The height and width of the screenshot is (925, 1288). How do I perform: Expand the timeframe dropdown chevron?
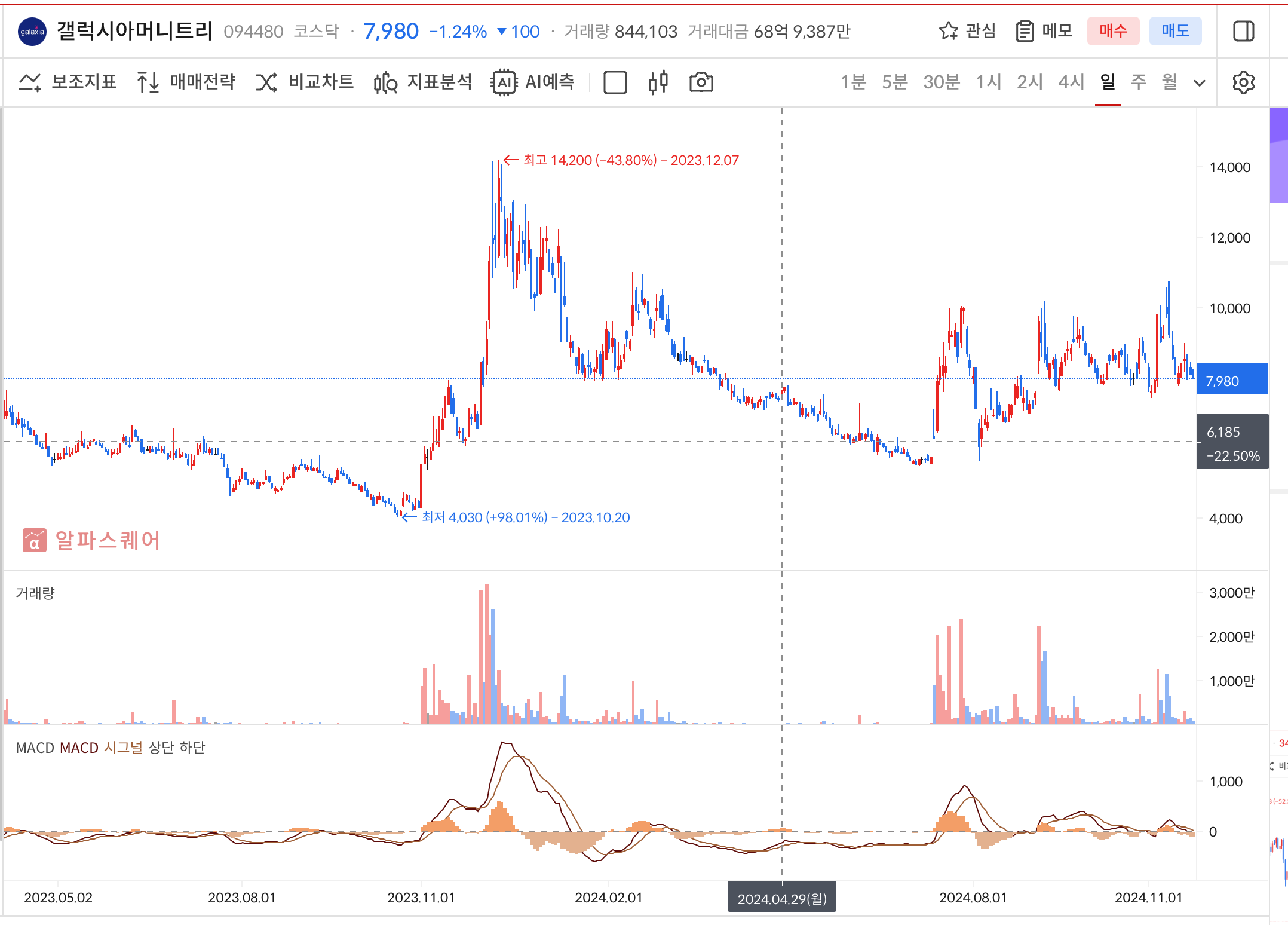(1200, 83)
